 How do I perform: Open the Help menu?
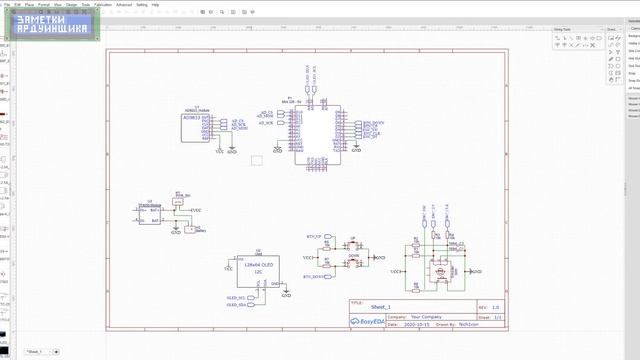click(155, 5)
